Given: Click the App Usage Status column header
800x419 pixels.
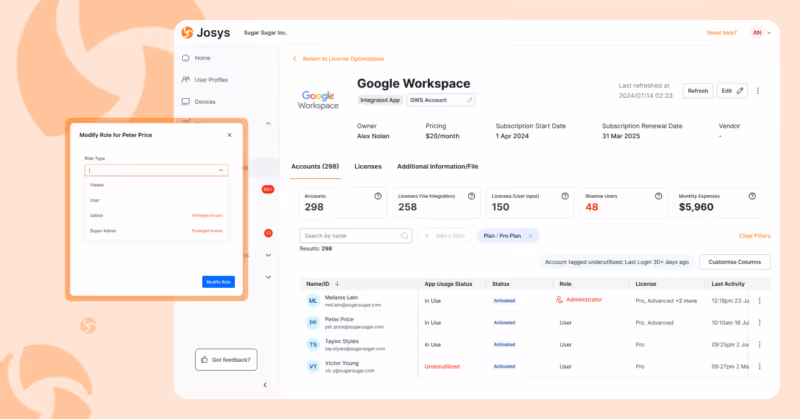Looking at the screenshot, I should tap(448, 284).
